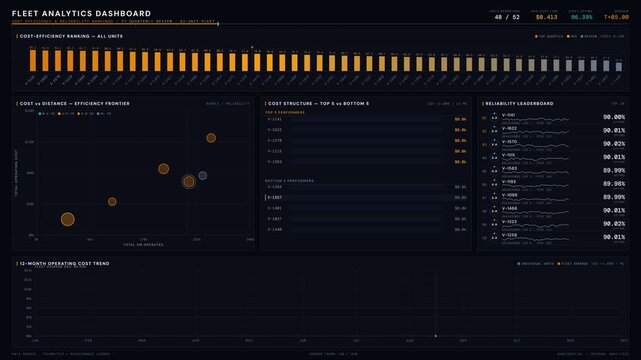Toggle the Fleet Average legend in the trend chart
Image resolution: width=641 pixels, height=360 pixels.
coord(573,264)
